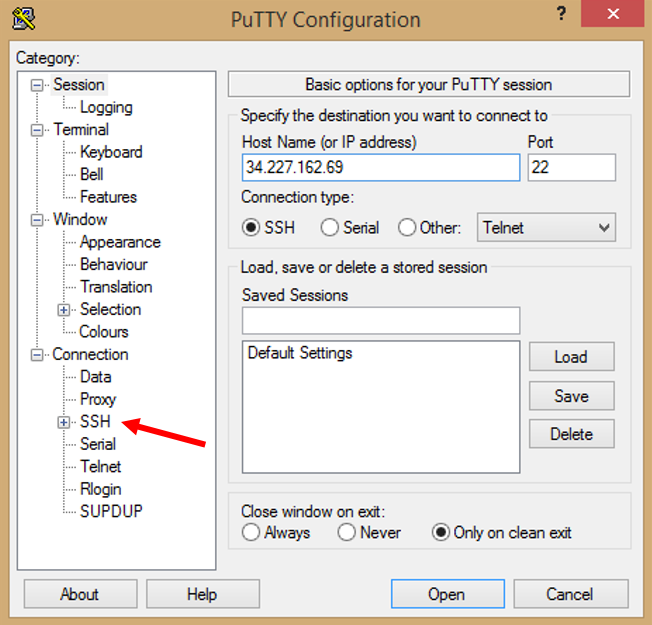Click the Host Name input field
Image resolution: width=652 pixels, height=625 pixels.
point(381,167)
